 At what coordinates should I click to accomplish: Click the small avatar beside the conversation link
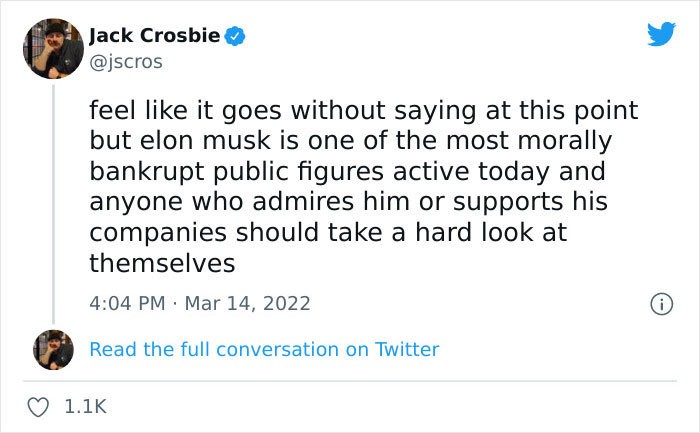point(52,350)
